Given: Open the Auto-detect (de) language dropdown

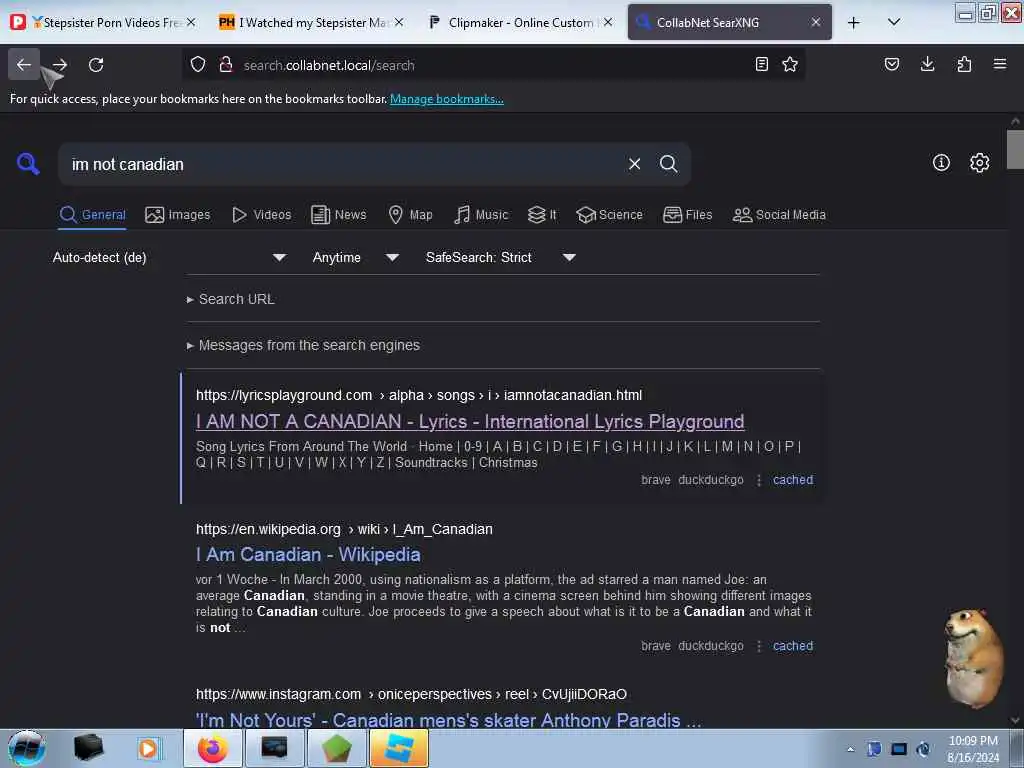Looking at the screenshot, I should click(x=169, y=257).
